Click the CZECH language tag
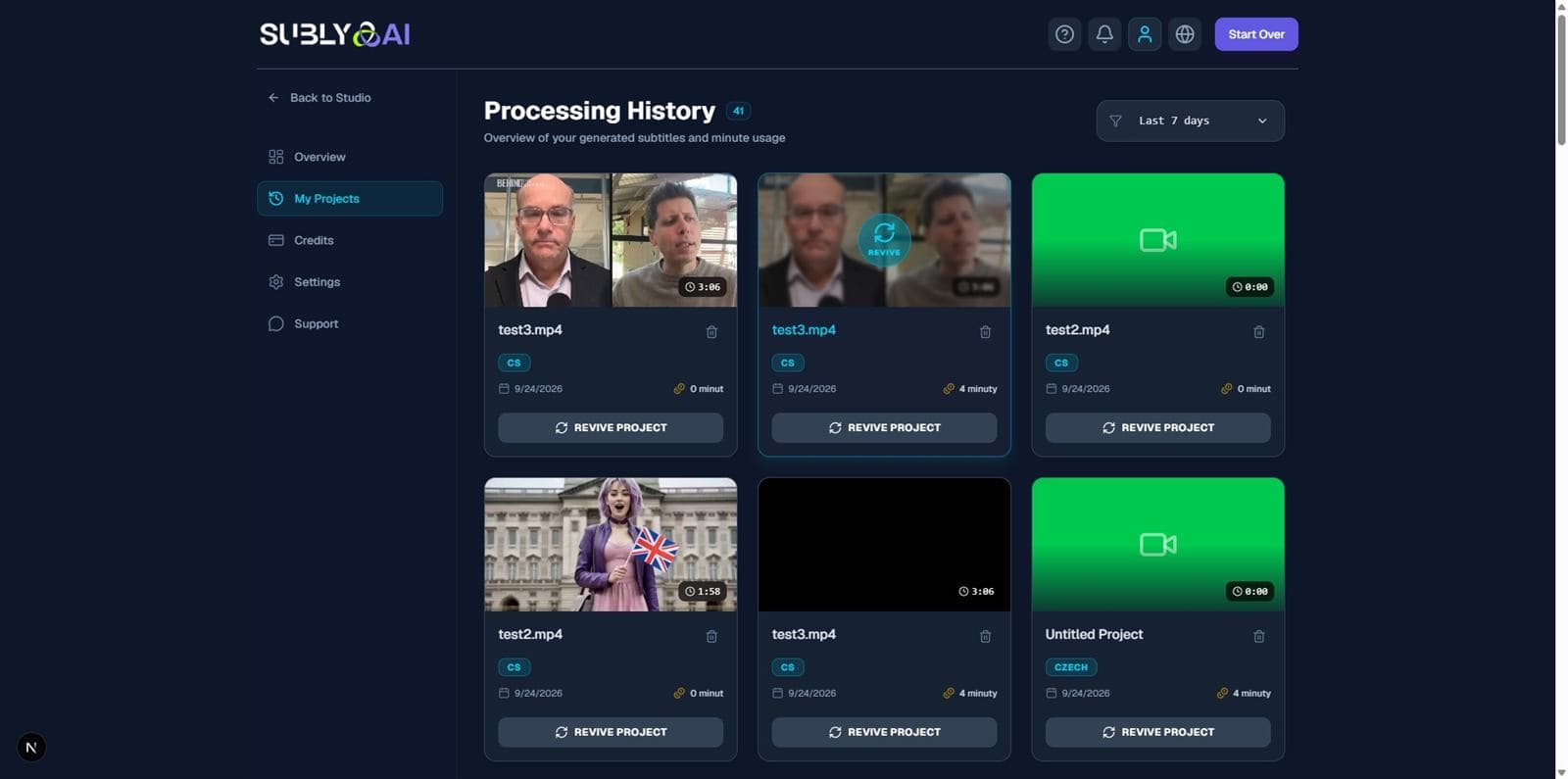This screenshot has width=1568, height=779. [1071, 667]
